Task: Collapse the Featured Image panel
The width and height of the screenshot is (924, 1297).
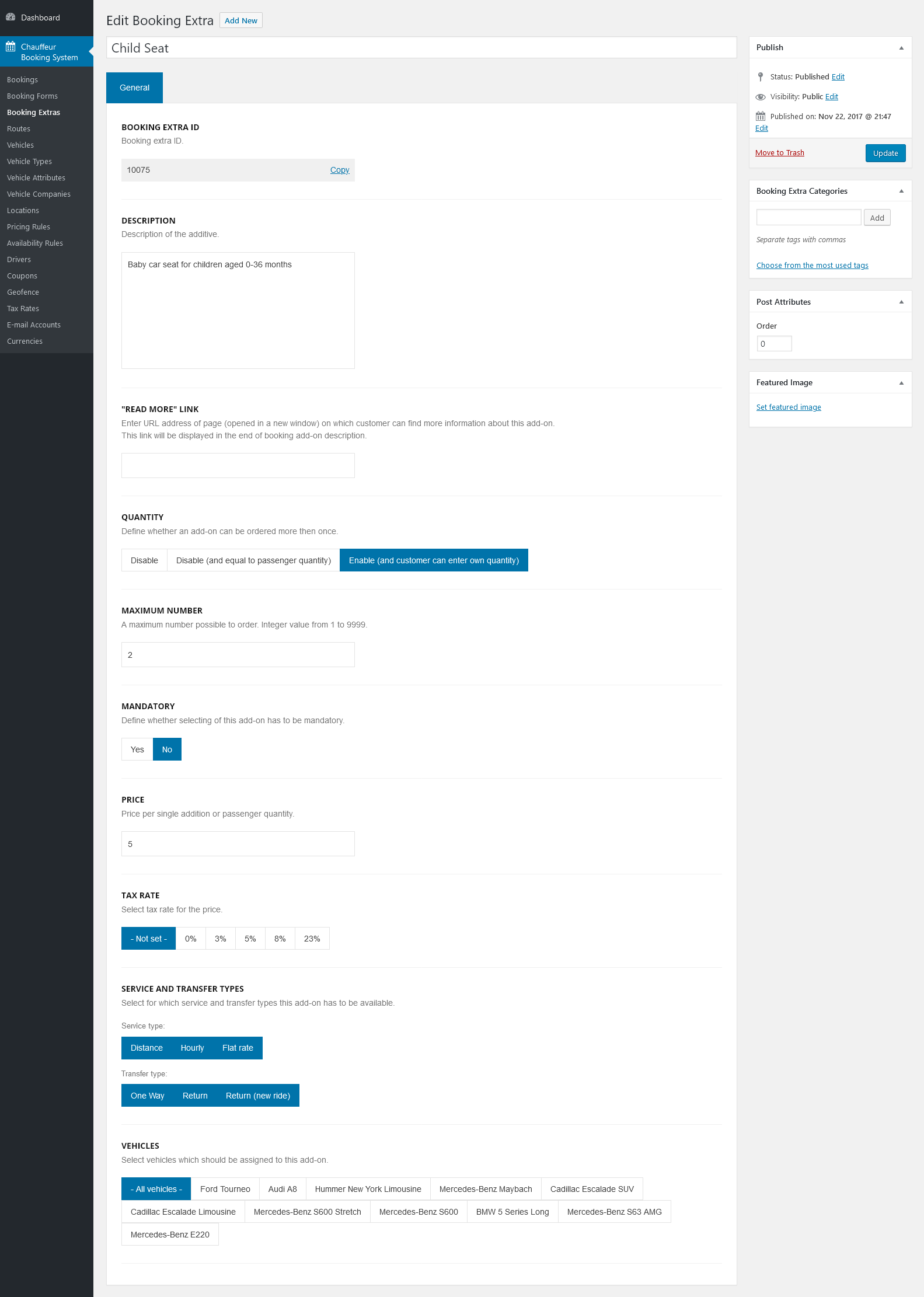Action: 901,383
